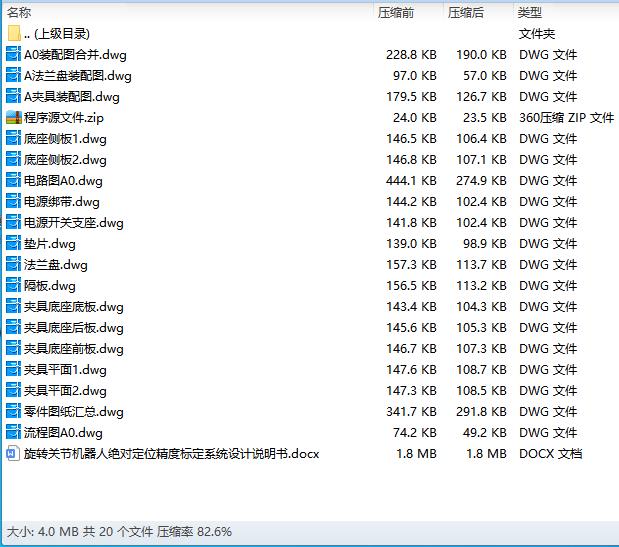Click the status bar size and ratio summary
Viewport: 619px width, 547px height.
coord(119,532)
